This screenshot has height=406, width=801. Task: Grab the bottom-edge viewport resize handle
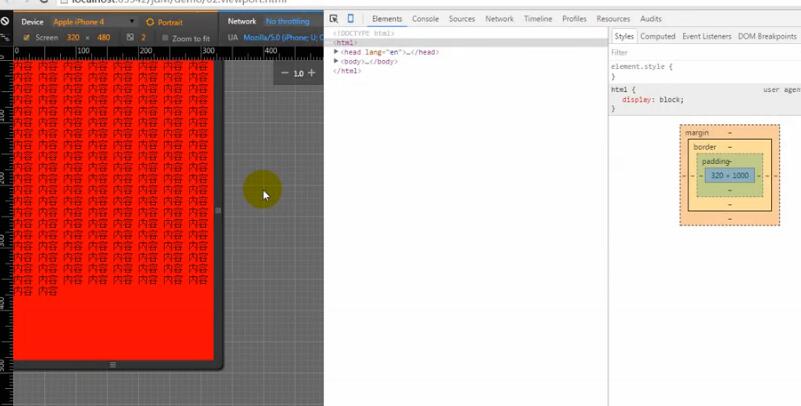point(113,365)
